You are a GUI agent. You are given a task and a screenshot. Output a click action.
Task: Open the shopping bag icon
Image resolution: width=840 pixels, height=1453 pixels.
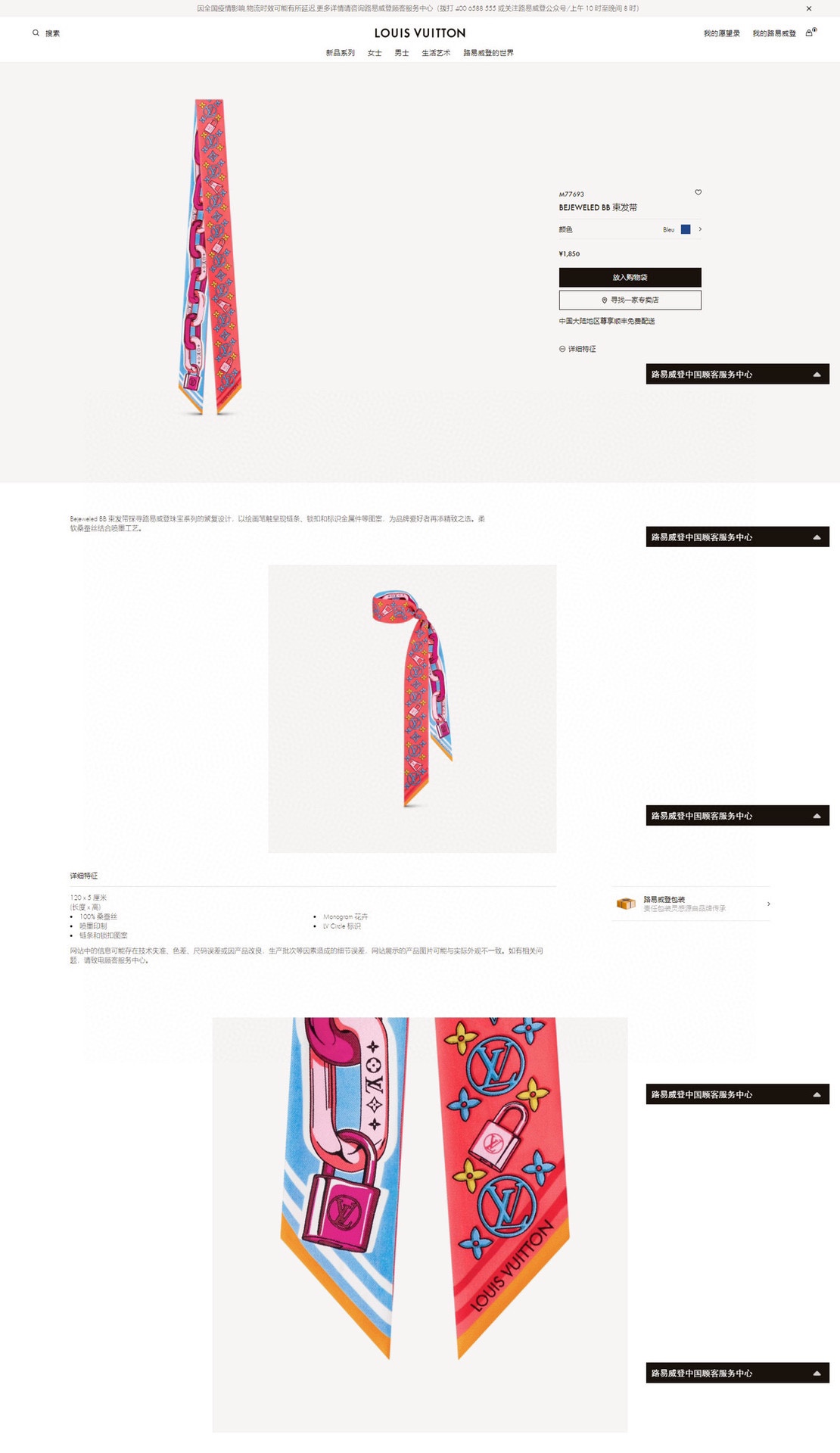[810, 33]
